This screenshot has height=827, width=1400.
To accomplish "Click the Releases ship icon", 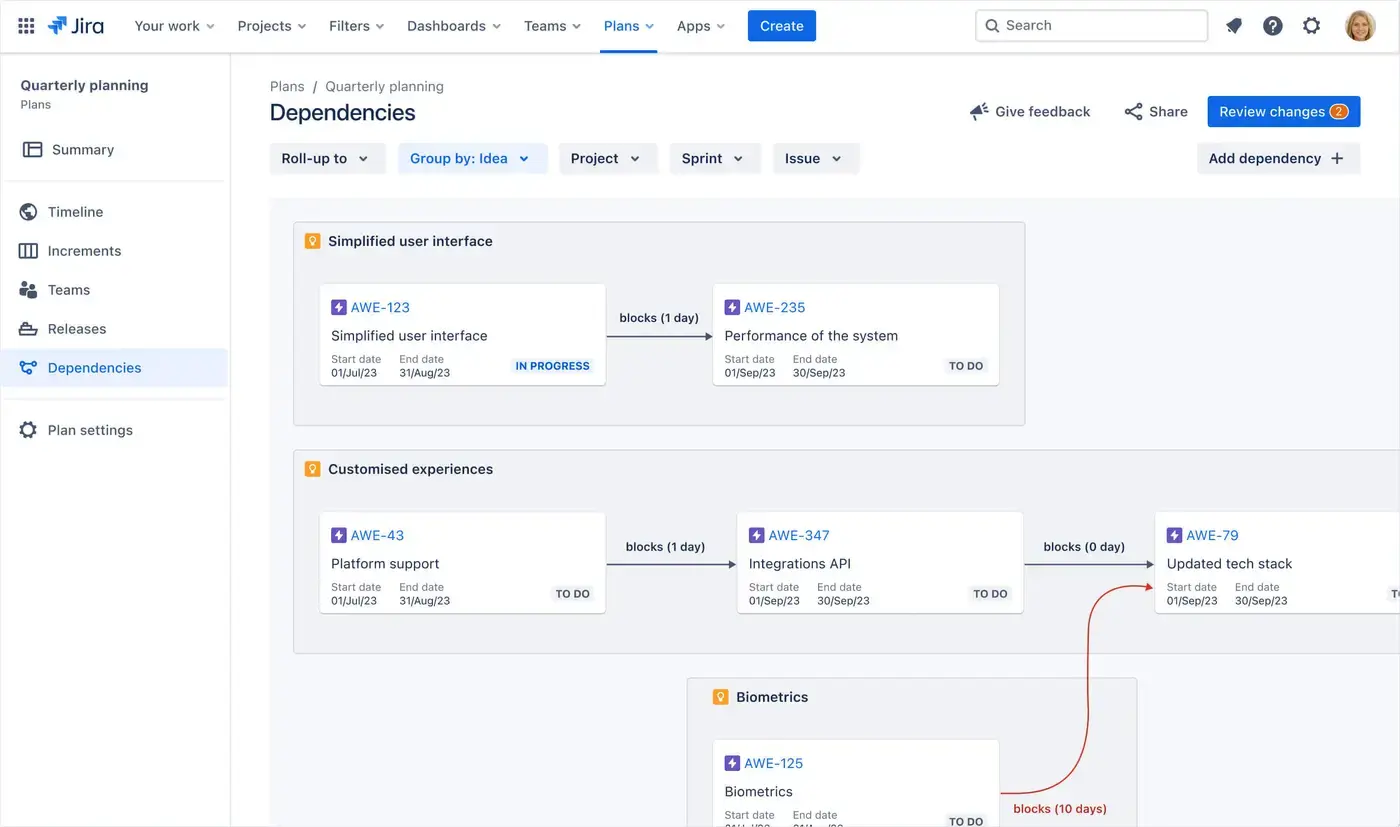I will point(28,329).
